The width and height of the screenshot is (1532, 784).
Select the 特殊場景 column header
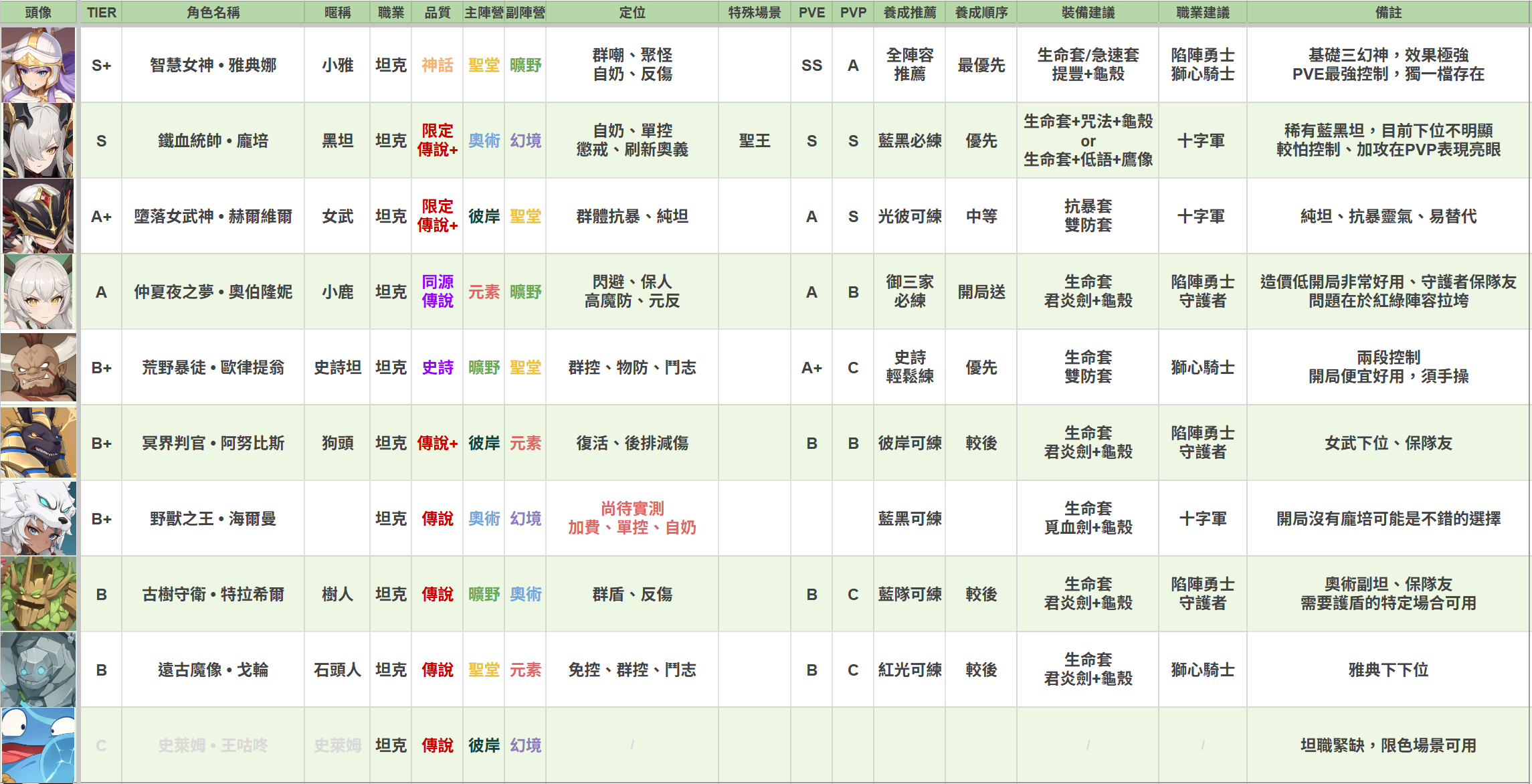pos(755,13)
